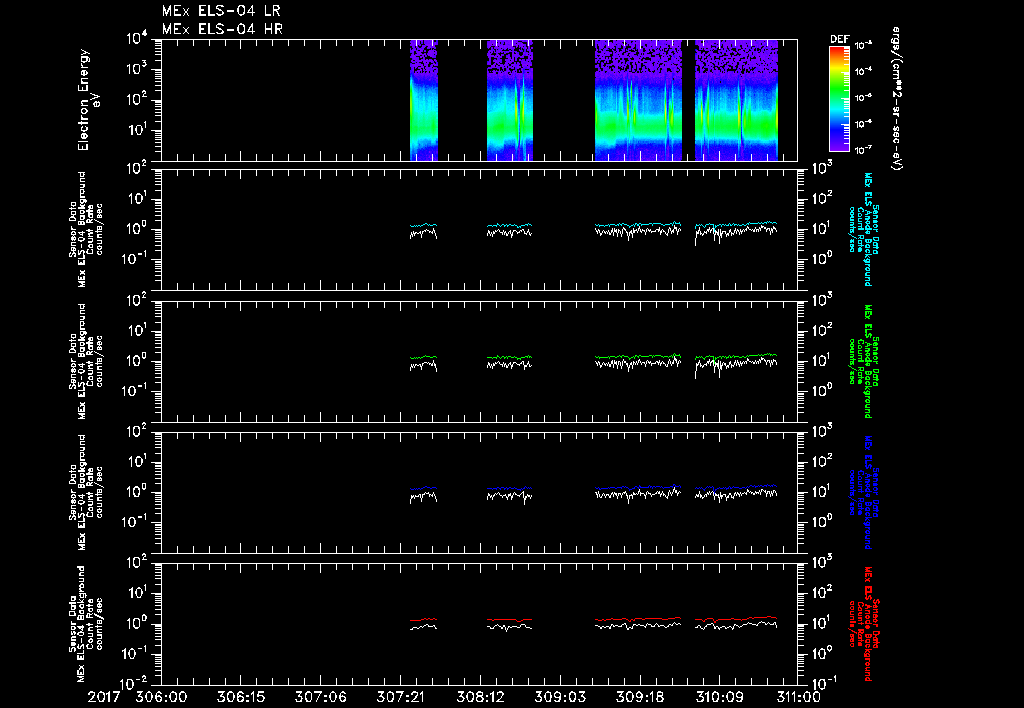Click the 308:12 time tick label
Screen dimensions: 1024x708
pos(480,697)
